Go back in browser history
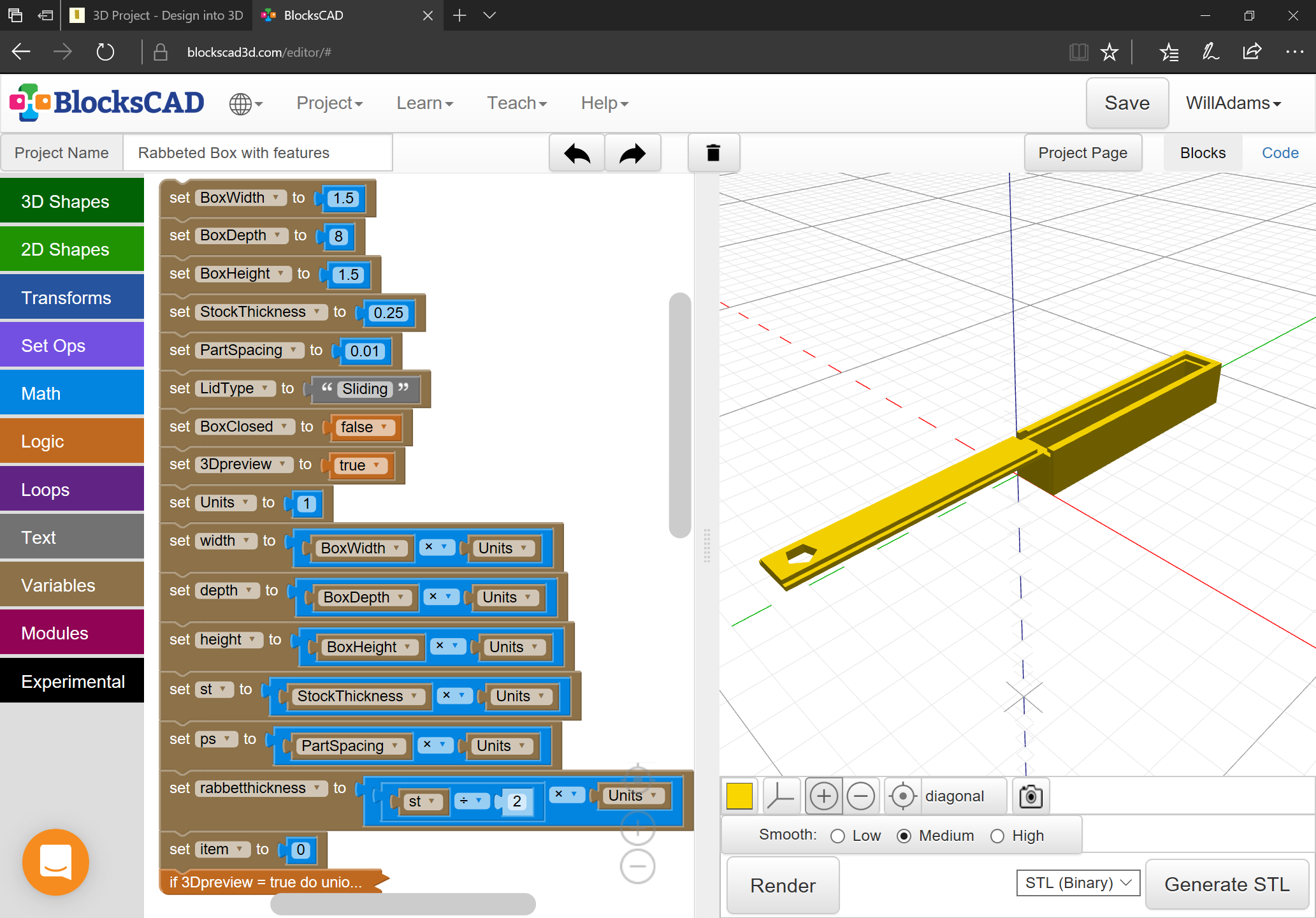Screen dimensions: 1316x918 [x=21, y=52]
